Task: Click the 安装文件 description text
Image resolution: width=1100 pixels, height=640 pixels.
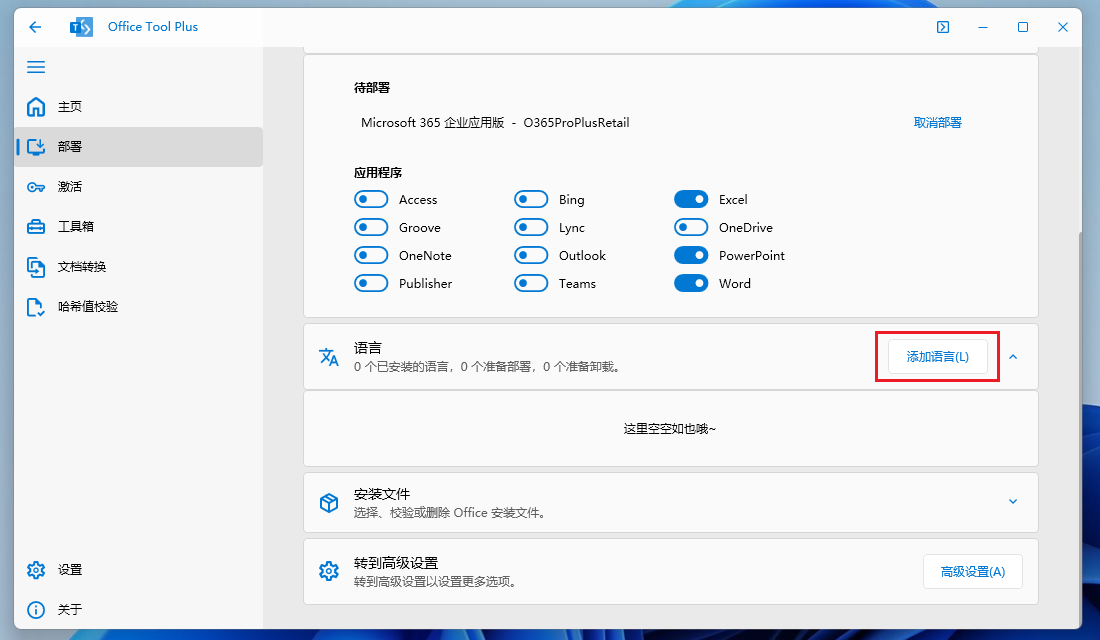Action: tap(452, 513)
